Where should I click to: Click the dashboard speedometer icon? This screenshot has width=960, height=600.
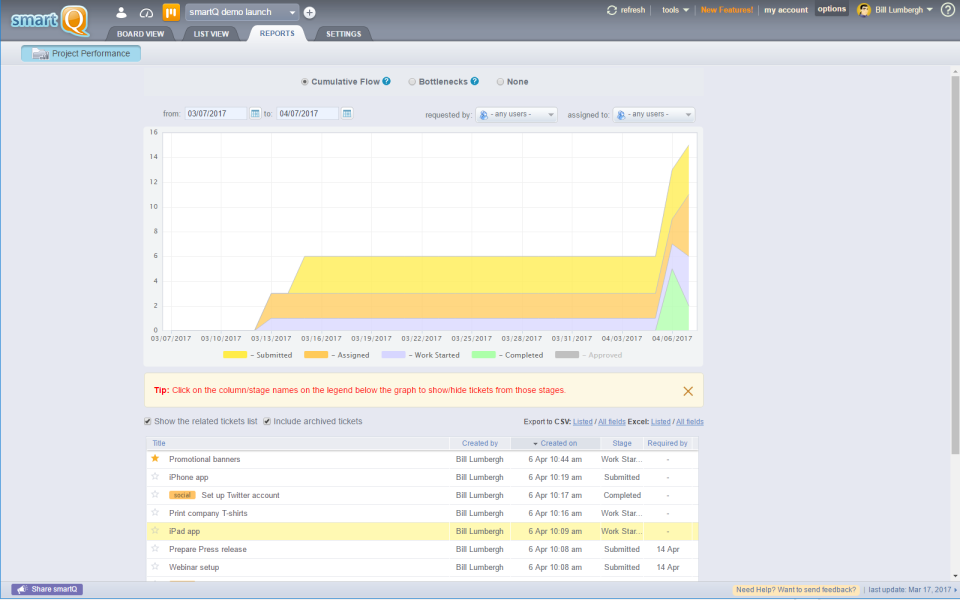point(145,12)
